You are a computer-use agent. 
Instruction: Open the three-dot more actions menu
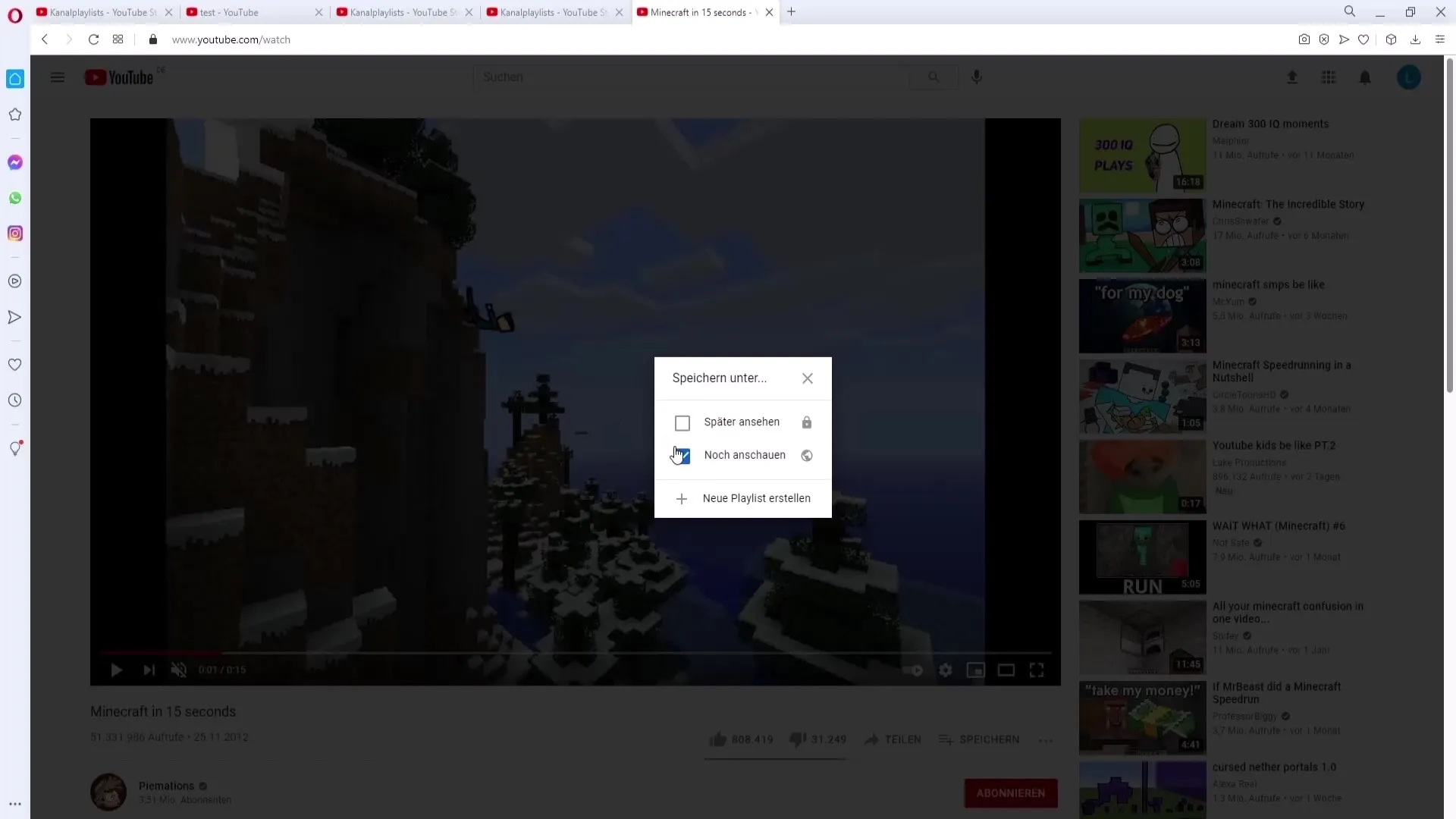[x=1046, y=740]
